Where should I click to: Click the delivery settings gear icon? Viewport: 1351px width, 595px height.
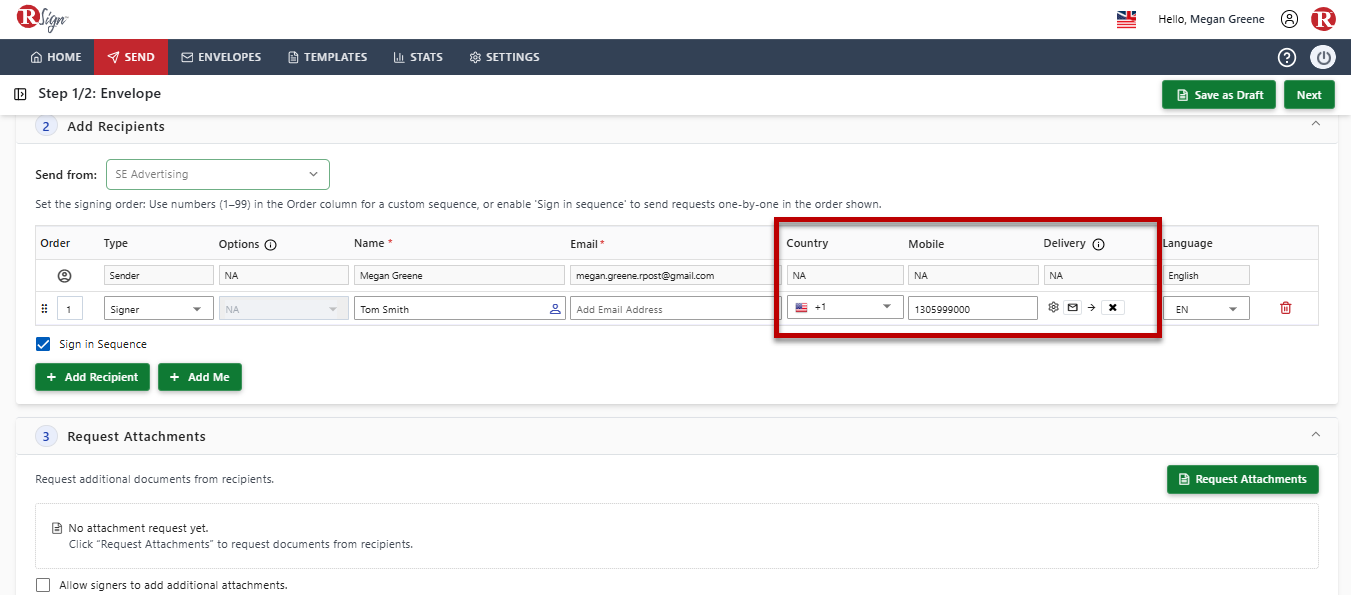1053,308
